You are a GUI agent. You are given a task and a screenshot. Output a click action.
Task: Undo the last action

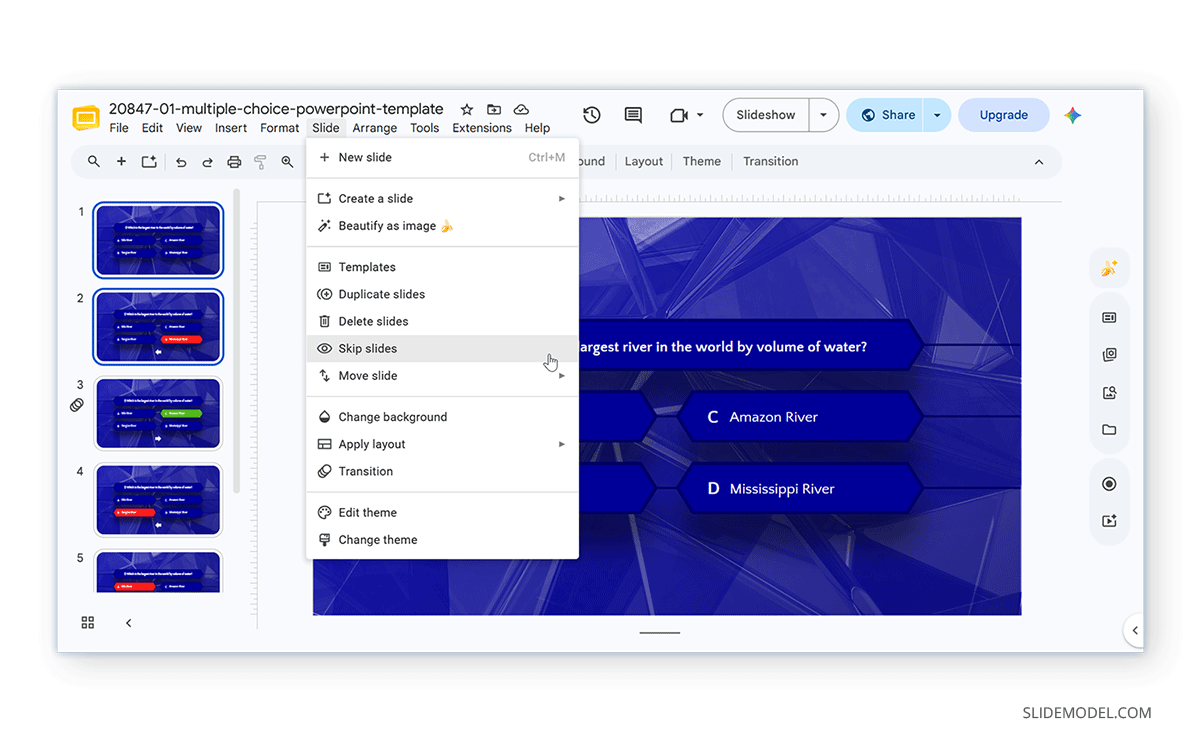(181, 162)
